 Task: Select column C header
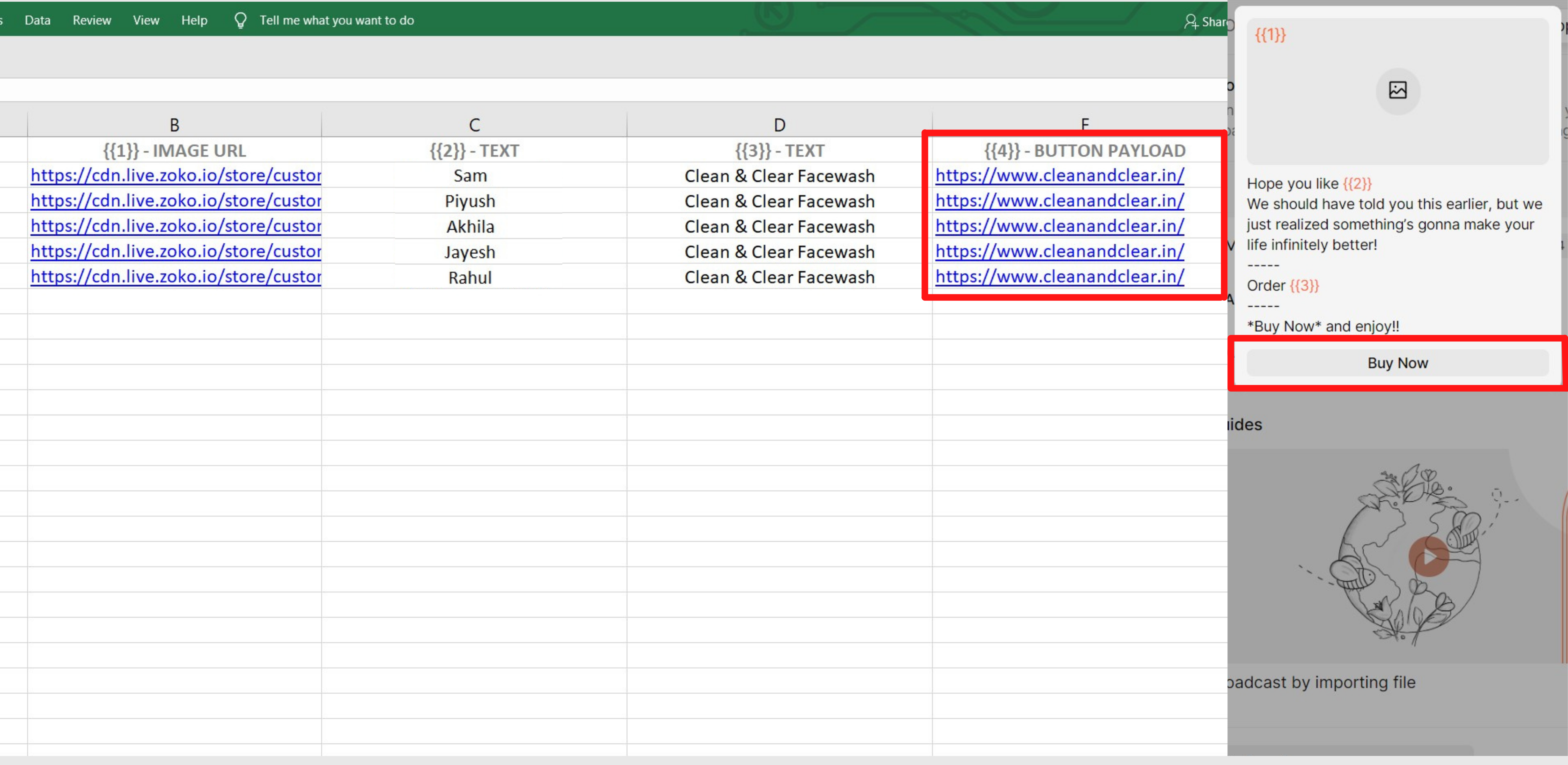(474, 125)
